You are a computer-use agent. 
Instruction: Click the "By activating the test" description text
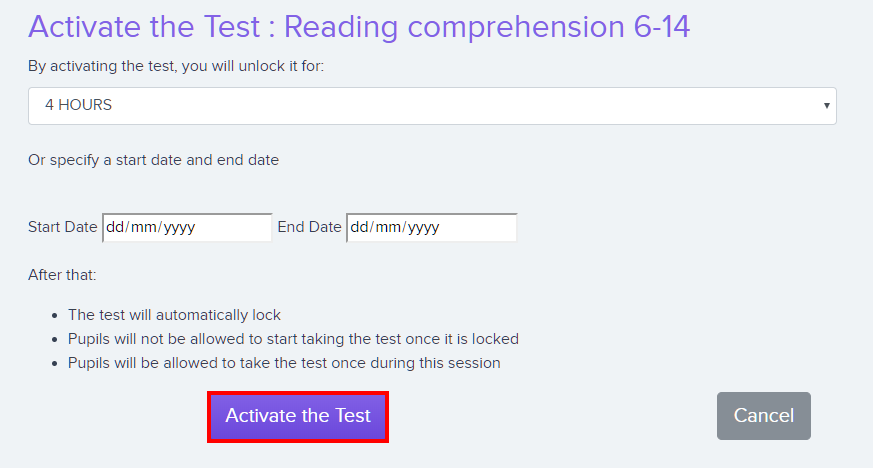(x=176, y=66)
